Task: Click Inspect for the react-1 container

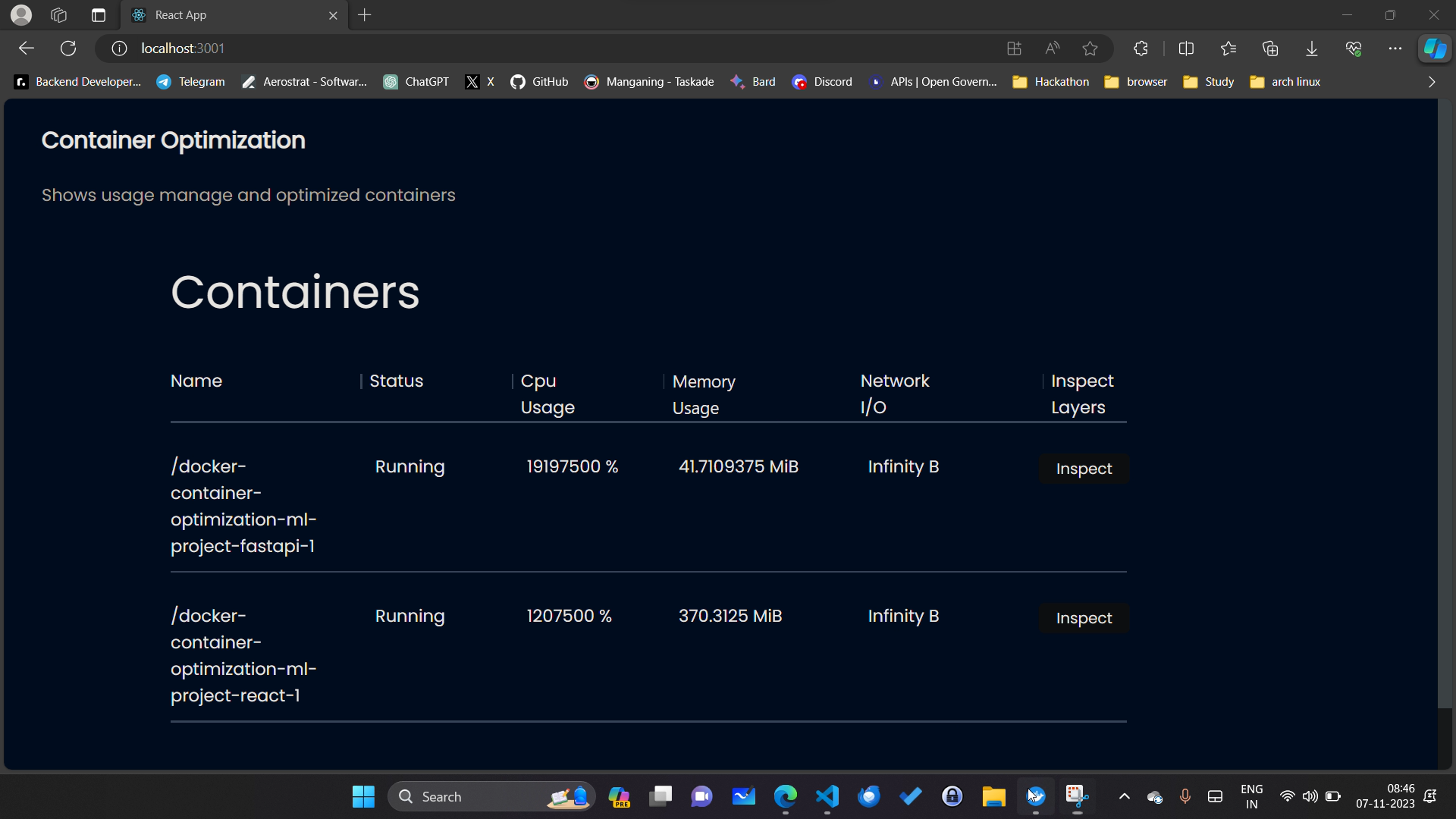Action: click(1083, 618)
